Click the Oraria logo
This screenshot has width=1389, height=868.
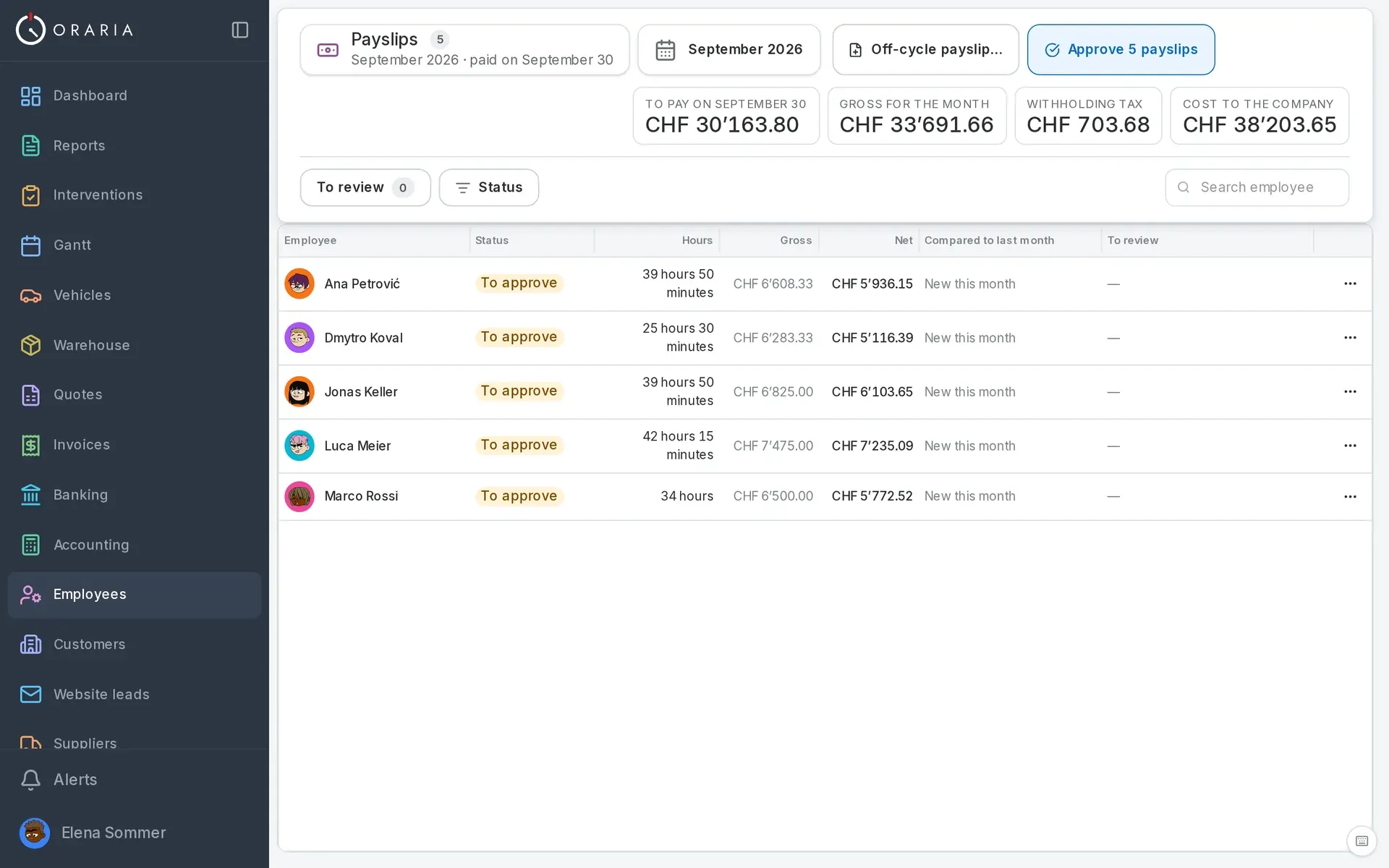[x=75, y=30]
